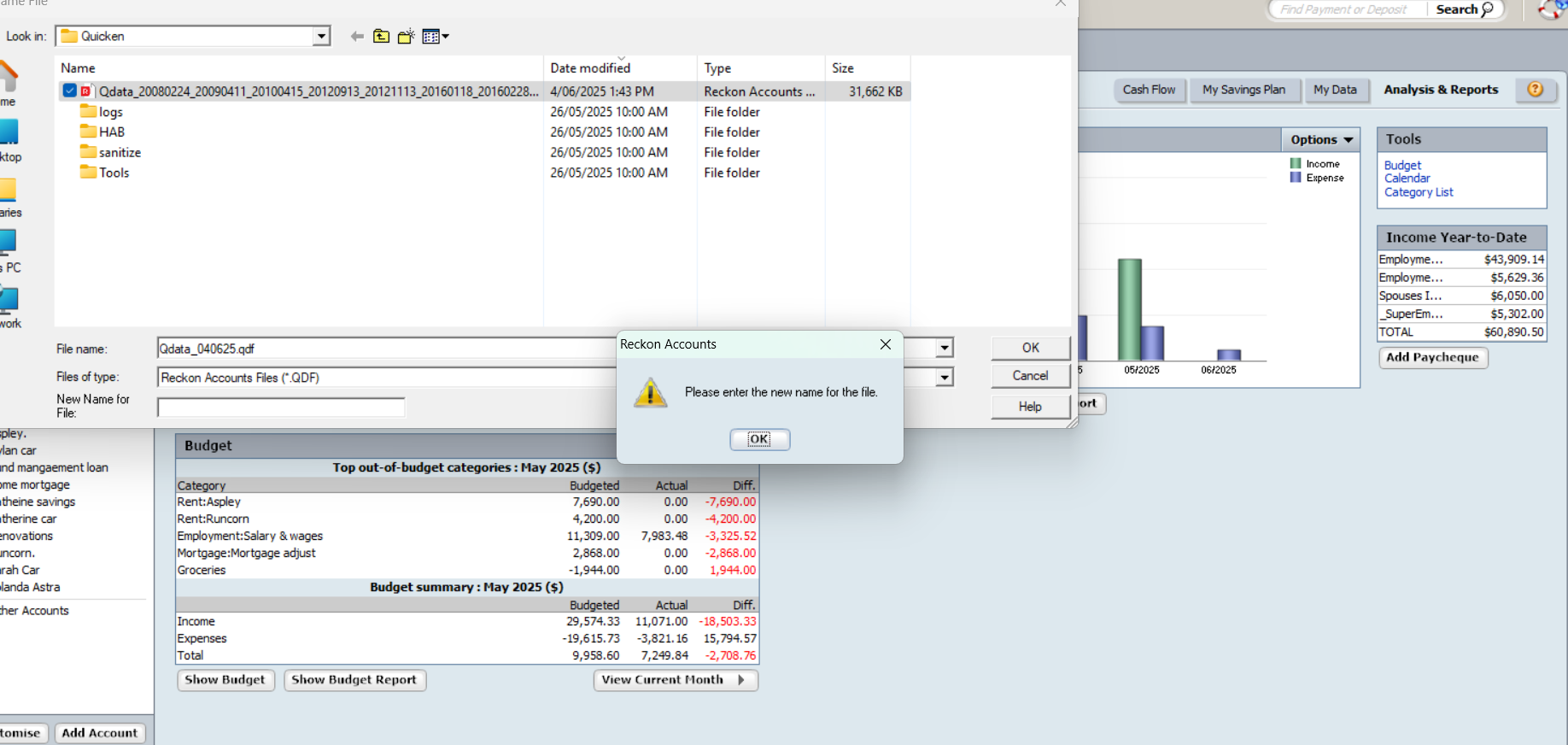The height and width of the screenshot is (745, 1568).
Task: Click View Current Month button
Action: [x=676, y=680]
